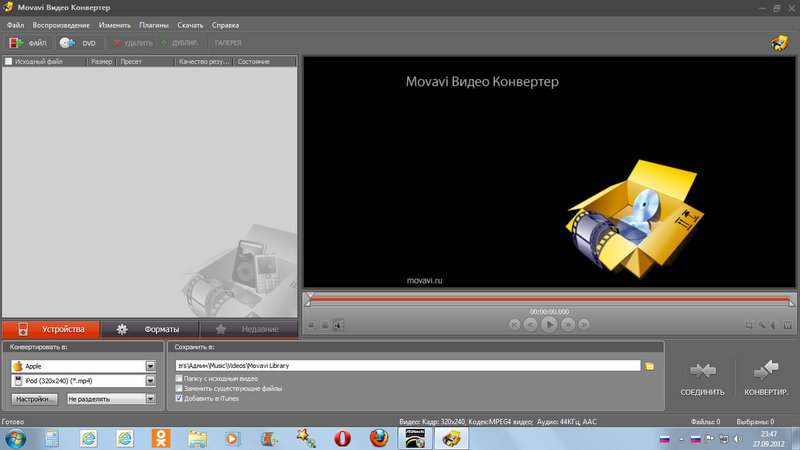800x450 pixels.
Task: Switch to the Форматы tab
Action: coord(149,329)
